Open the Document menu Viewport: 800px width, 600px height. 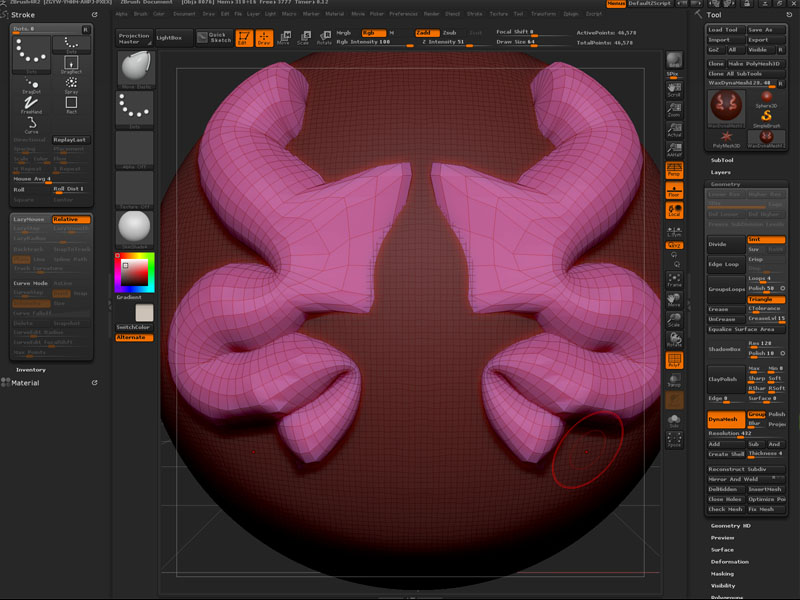(x=184, y=14)
